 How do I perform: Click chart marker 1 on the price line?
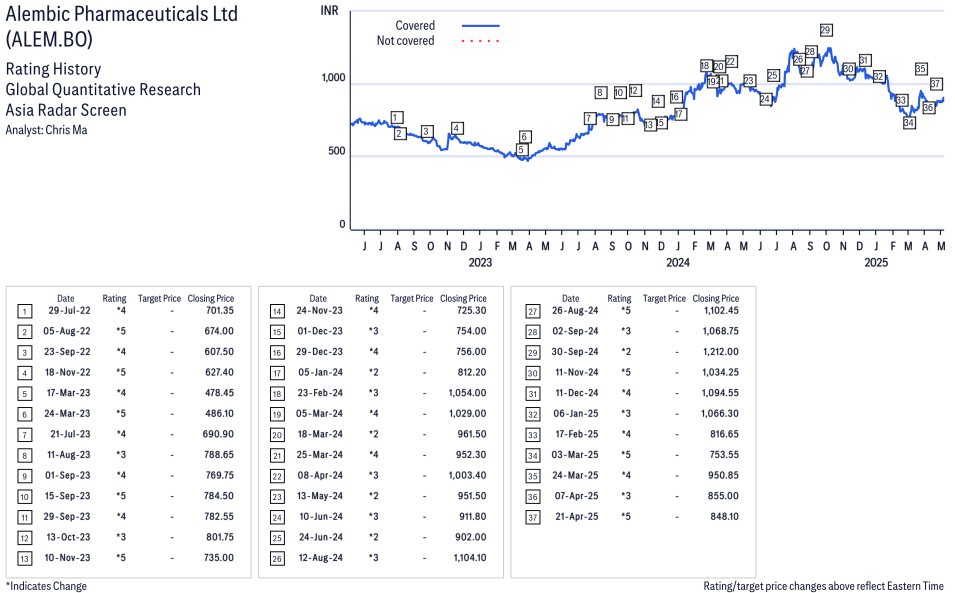coord(396,118)
